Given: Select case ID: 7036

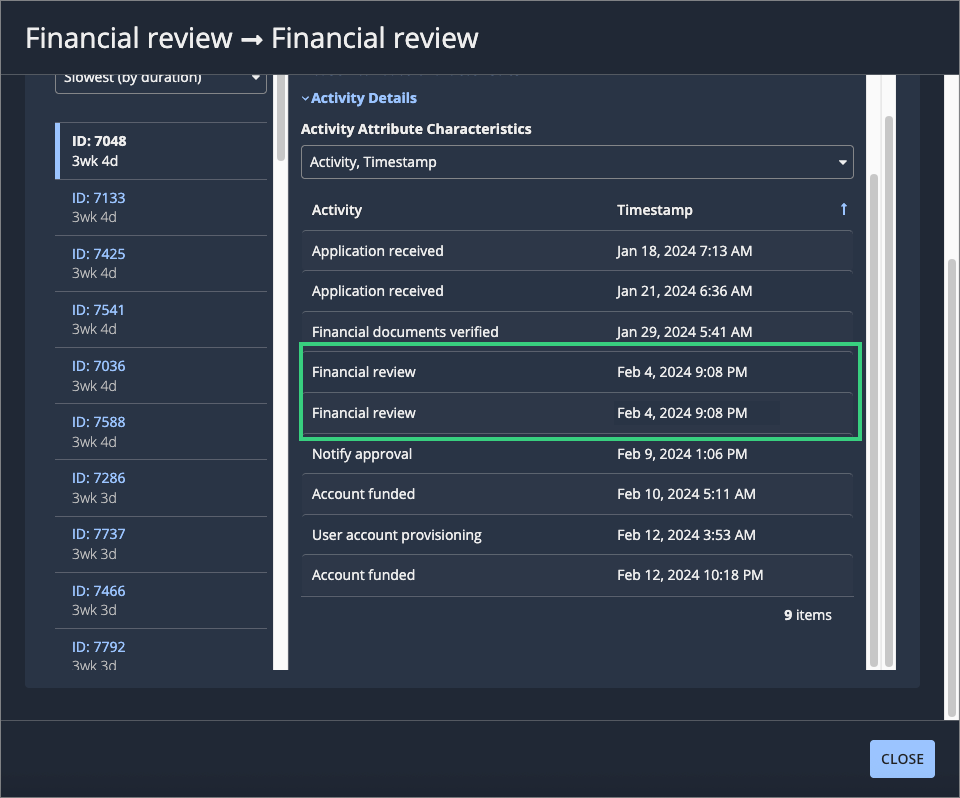Looking at the screenshot, I should [x=161, y=375].
